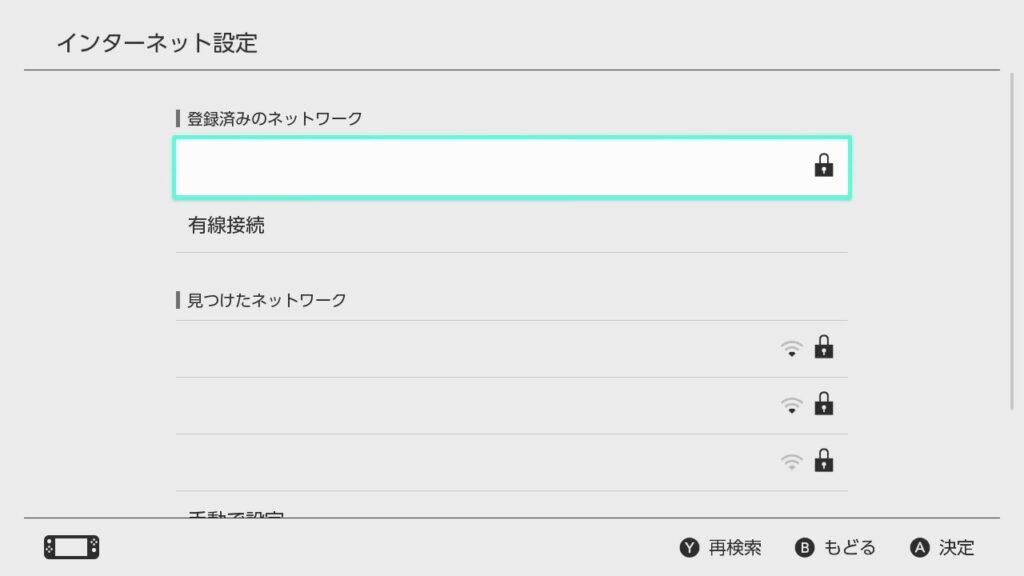Select the third found network row
This screenshot has height=576, width=1024.
click(x=512, y=462)
